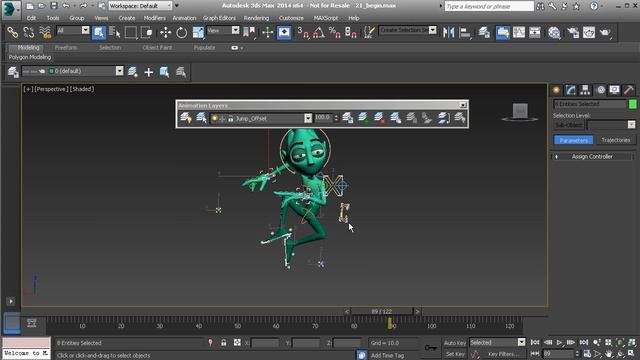640x360 pixels.
Task: Click Delete Anim Layer icon
Action: [x=379, y=118]
